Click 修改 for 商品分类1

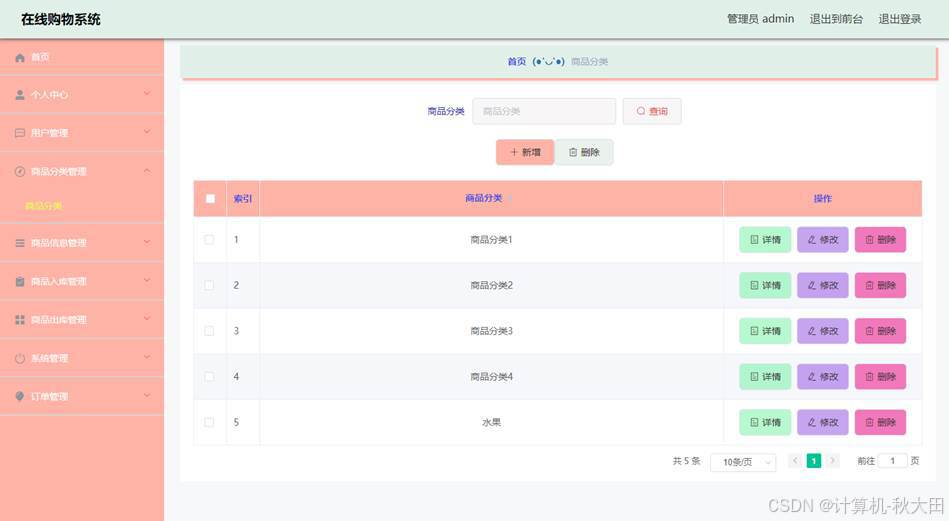823,240
